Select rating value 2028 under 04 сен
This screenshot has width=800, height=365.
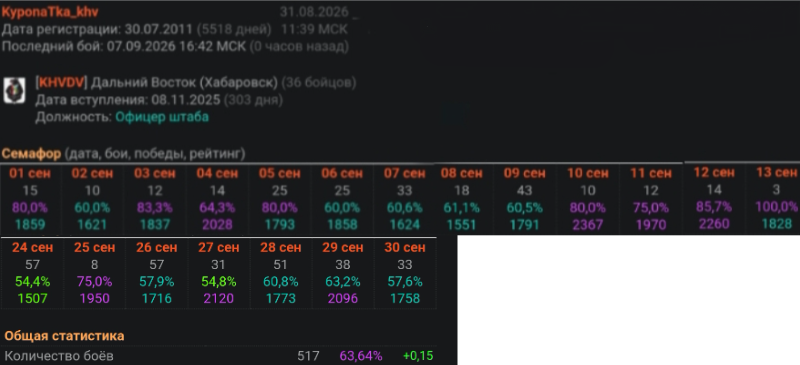click(217, 225)
